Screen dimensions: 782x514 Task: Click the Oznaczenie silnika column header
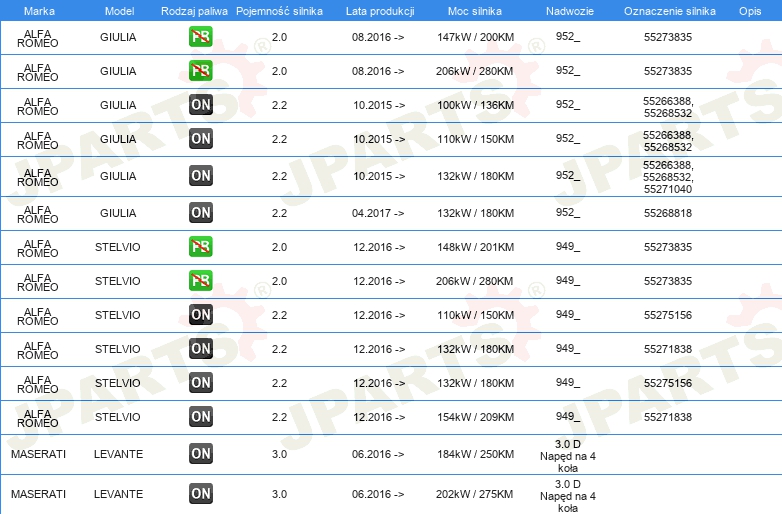(x=670, y=11)
